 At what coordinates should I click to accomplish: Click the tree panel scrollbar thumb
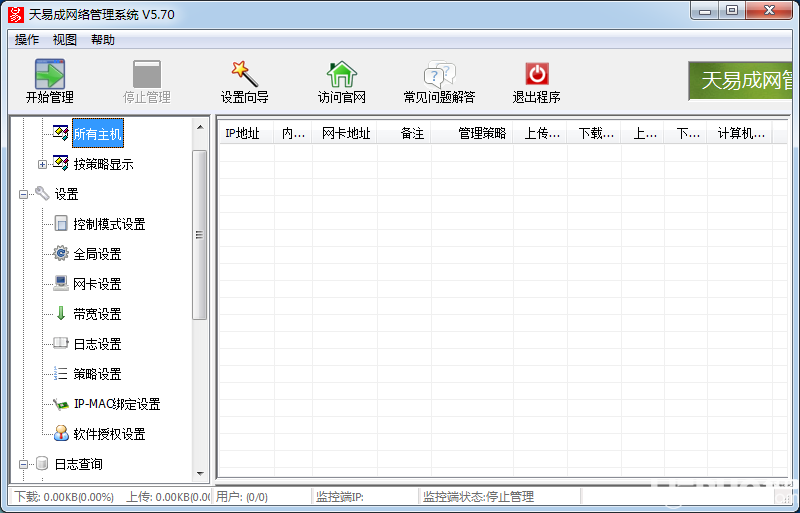coord(199,235)
